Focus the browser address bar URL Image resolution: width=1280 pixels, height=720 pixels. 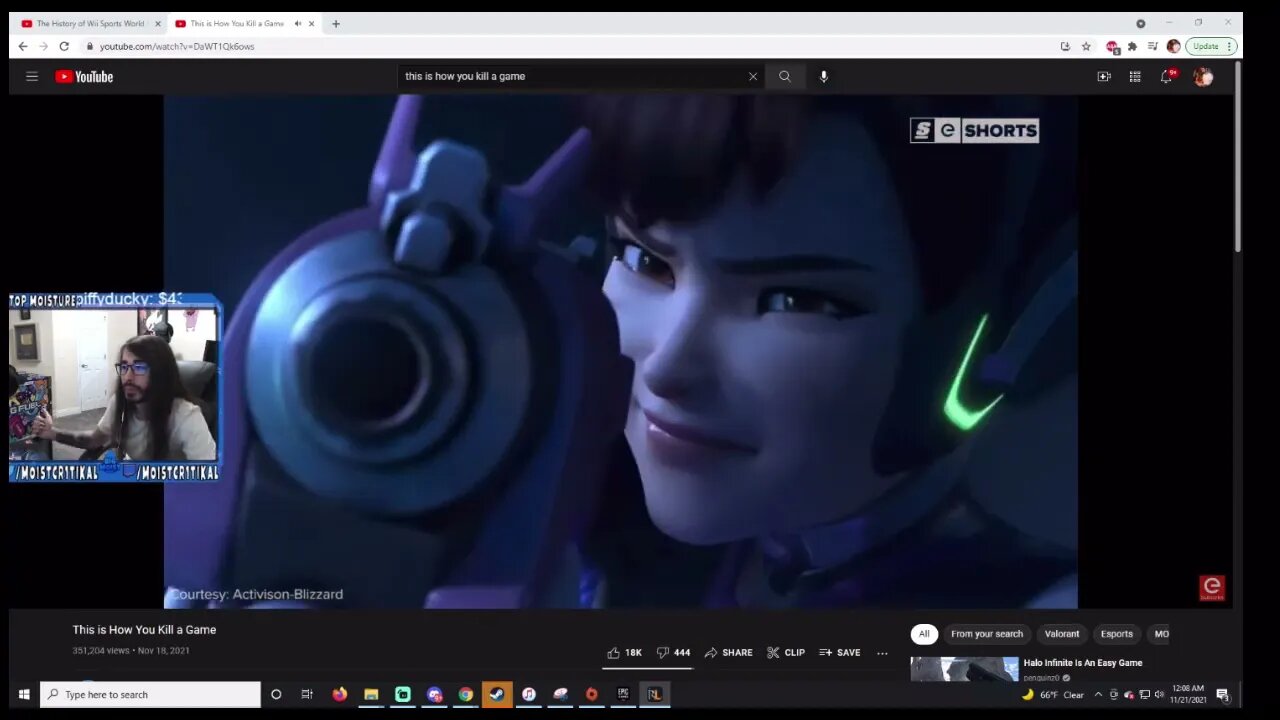(177, 46)
